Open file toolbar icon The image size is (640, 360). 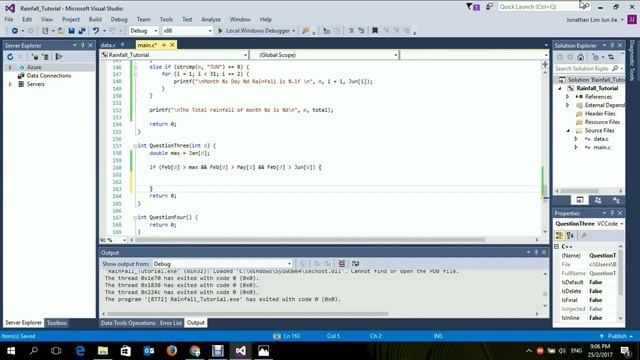(x=60, y=31)
